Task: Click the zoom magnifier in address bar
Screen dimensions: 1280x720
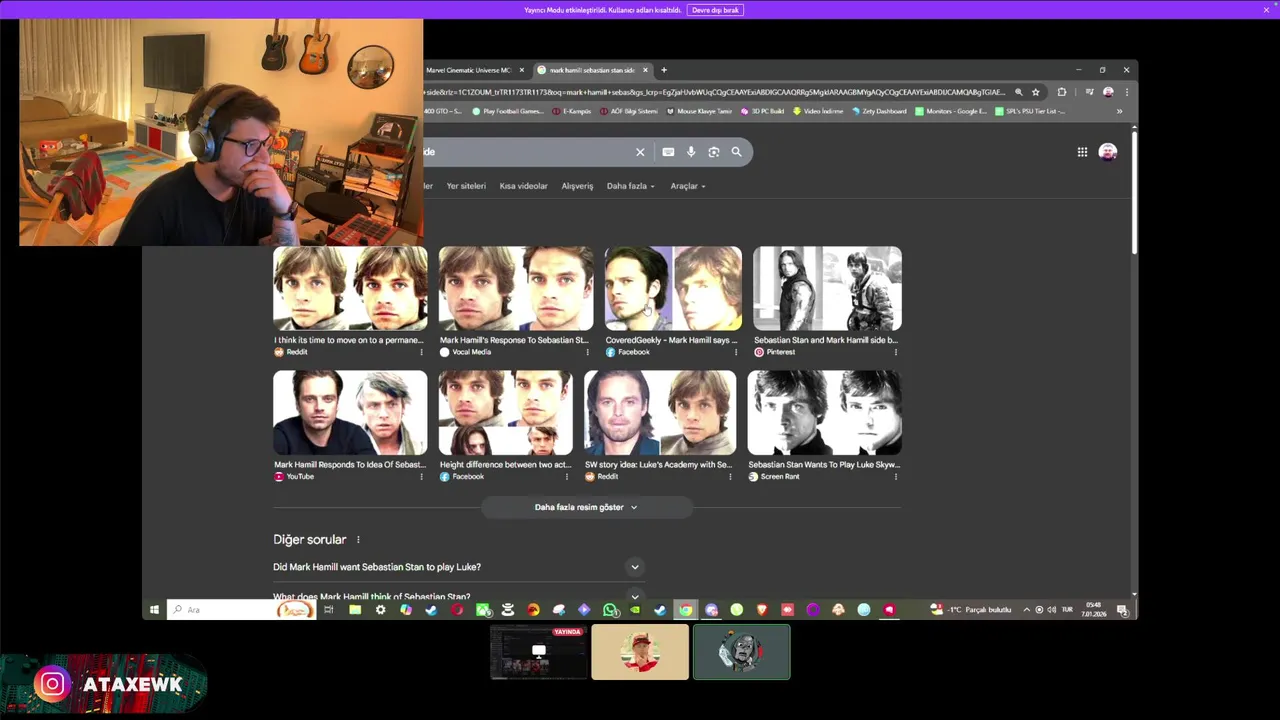Action: (x=1018, y=92)
